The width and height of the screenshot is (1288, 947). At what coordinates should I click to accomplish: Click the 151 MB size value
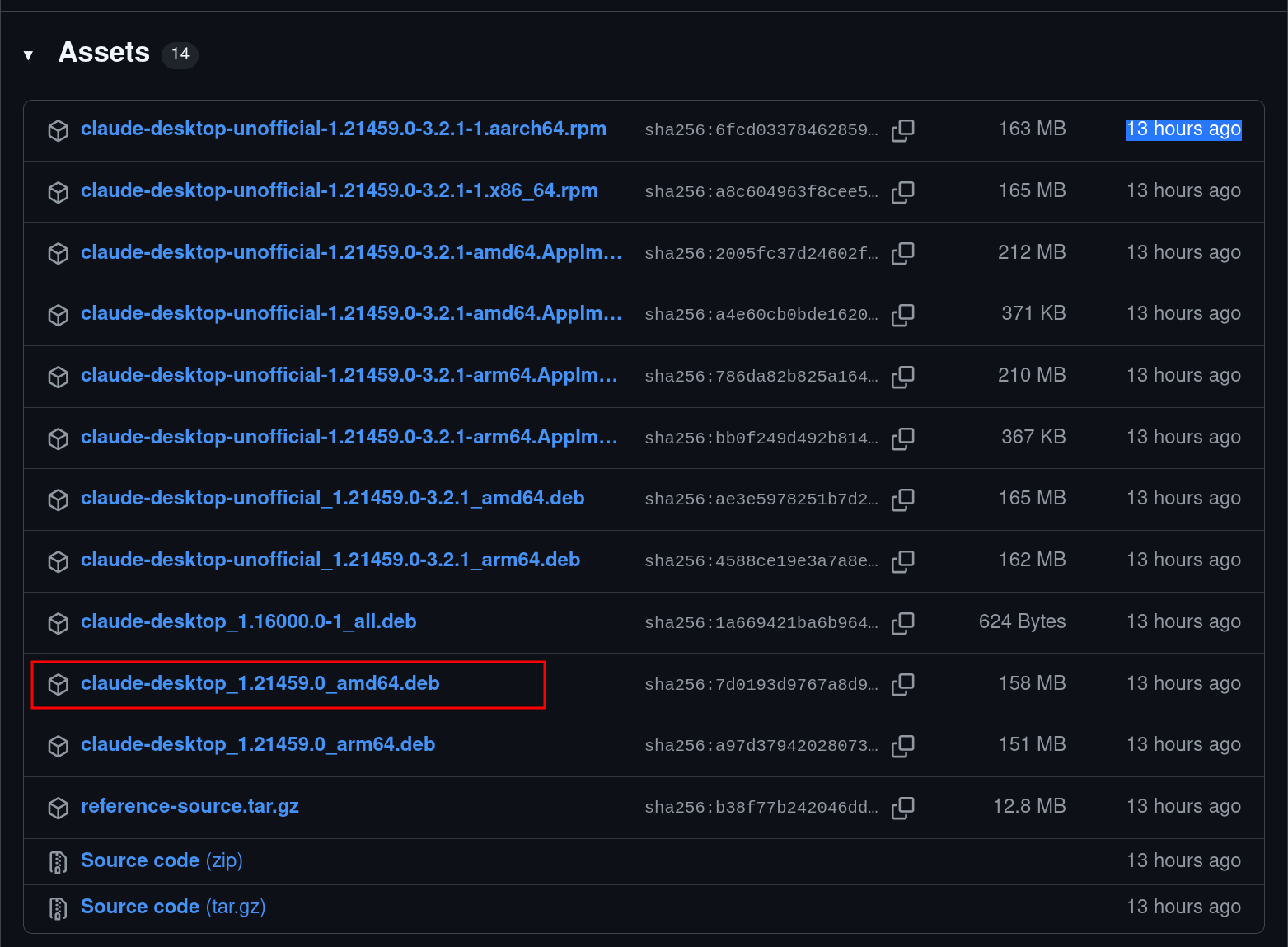[1032, 744]
